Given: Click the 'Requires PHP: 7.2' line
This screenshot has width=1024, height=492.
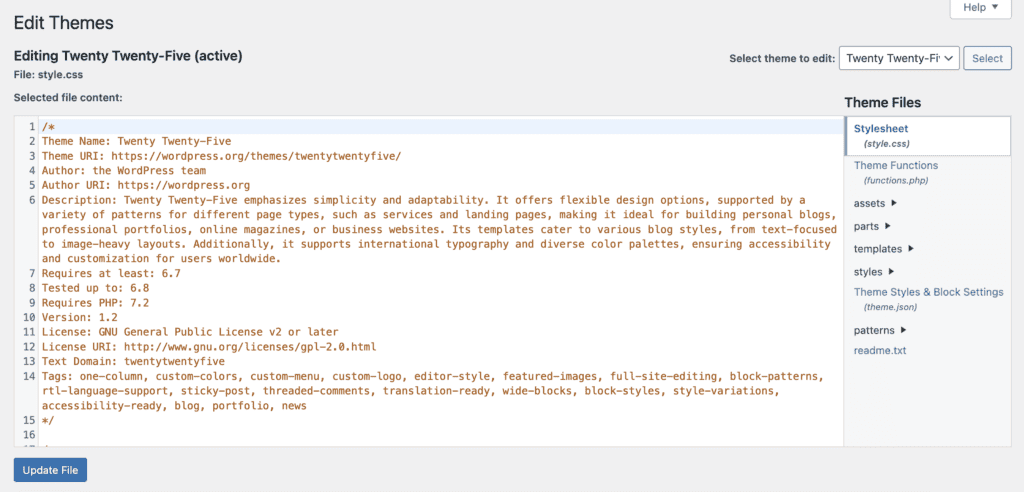Looking at the screenshot, I should 95,303.
